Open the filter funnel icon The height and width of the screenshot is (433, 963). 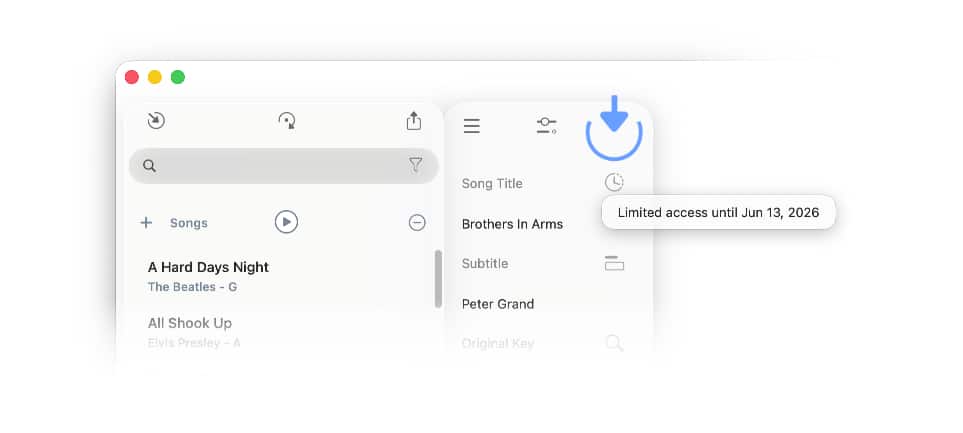(x=416, y=165)
